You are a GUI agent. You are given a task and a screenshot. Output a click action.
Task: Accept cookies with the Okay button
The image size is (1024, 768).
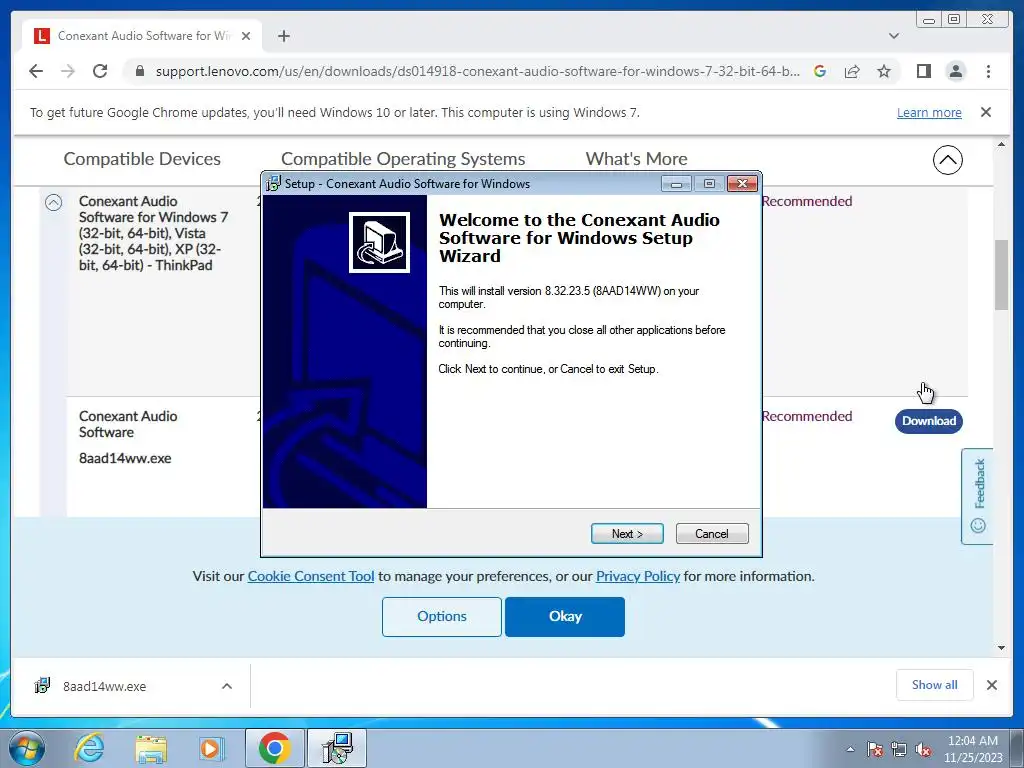tap(565, 616)
